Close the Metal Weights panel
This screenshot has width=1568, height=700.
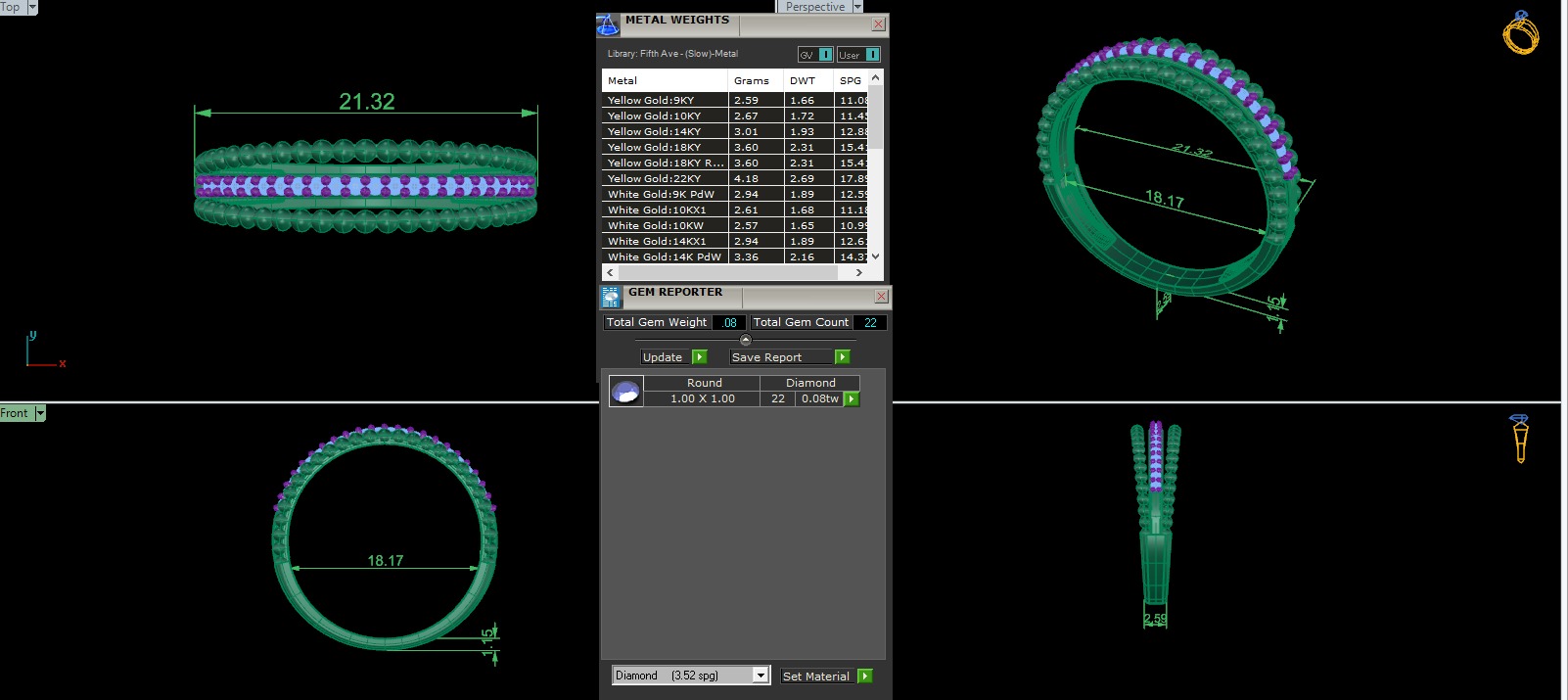(879, 24)
